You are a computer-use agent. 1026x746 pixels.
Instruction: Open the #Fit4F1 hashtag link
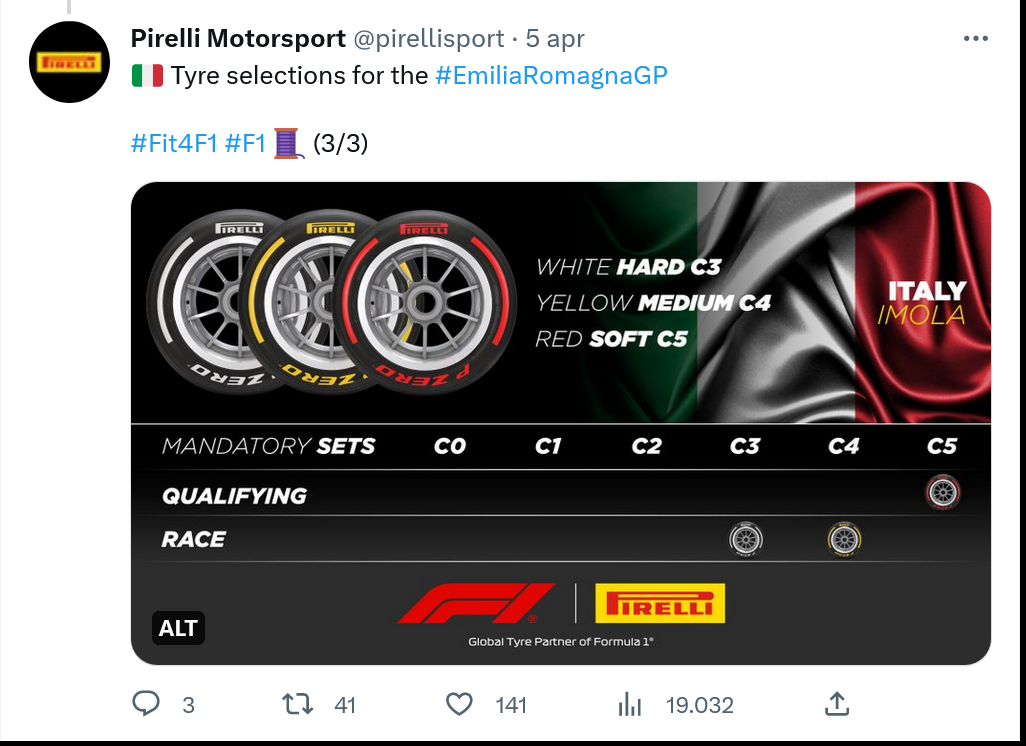pyautogui.click(x=174, y=143)
